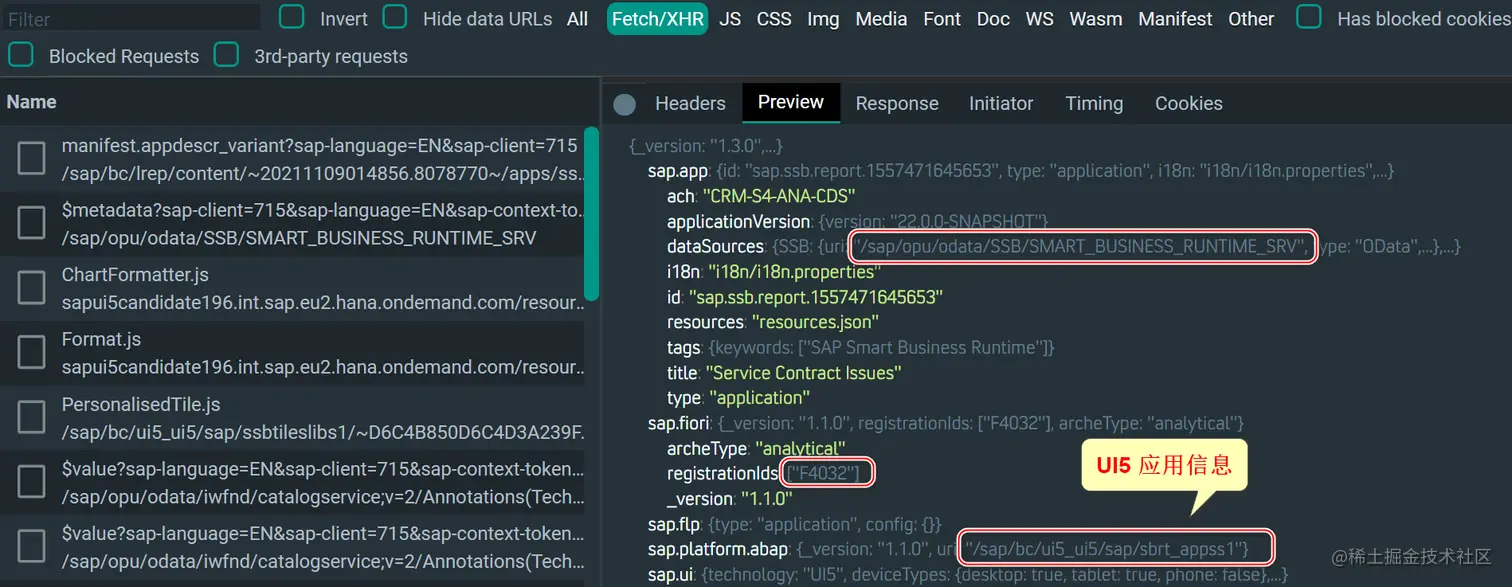
Task: Select the ChartFormatter.js request
Action: pyautogui.click(x=292, y=288)
